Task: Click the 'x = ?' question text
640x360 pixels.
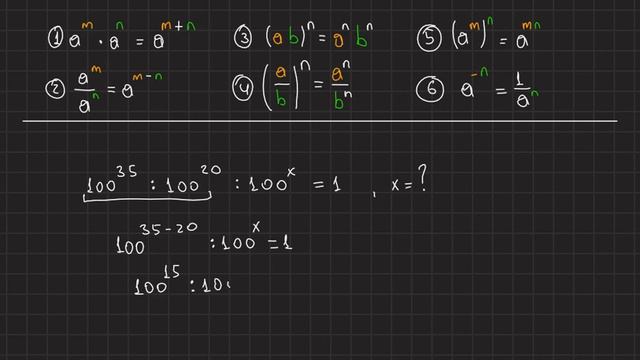Action: (x=409, y=179)
